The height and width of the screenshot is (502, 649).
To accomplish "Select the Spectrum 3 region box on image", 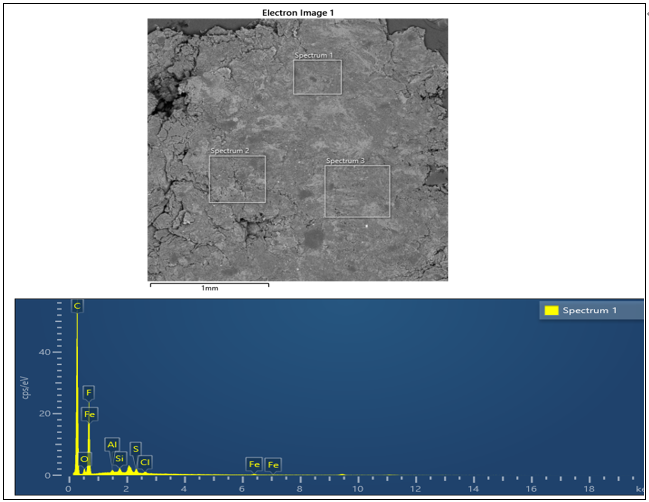I will click(357, 190).
